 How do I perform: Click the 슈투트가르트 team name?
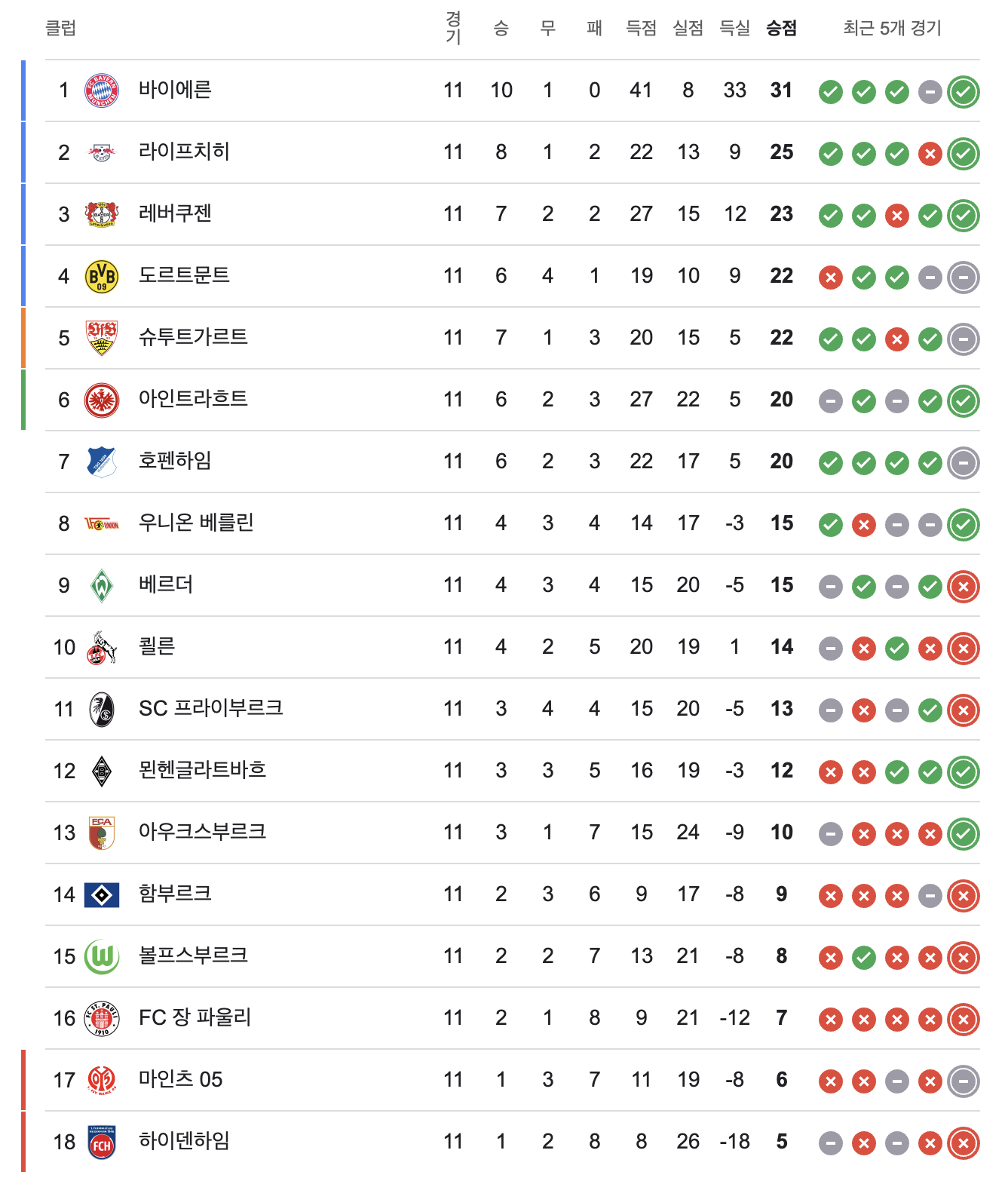(193, 337)
